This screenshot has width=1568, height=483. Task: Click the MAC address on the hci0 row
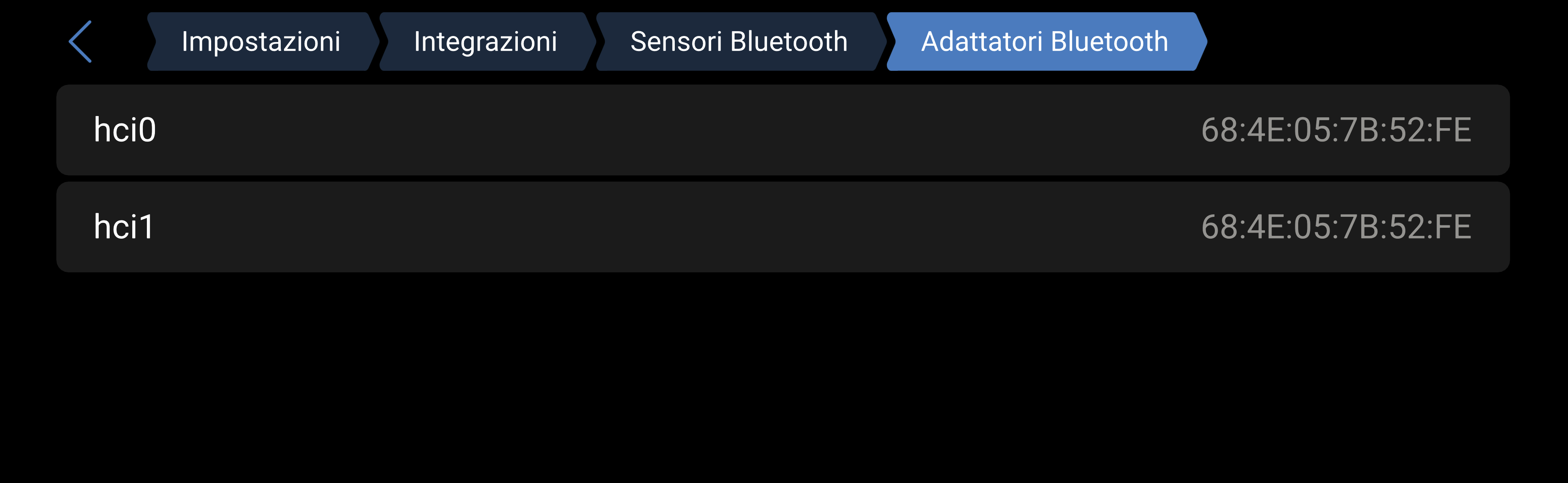tap(1335, 130)
